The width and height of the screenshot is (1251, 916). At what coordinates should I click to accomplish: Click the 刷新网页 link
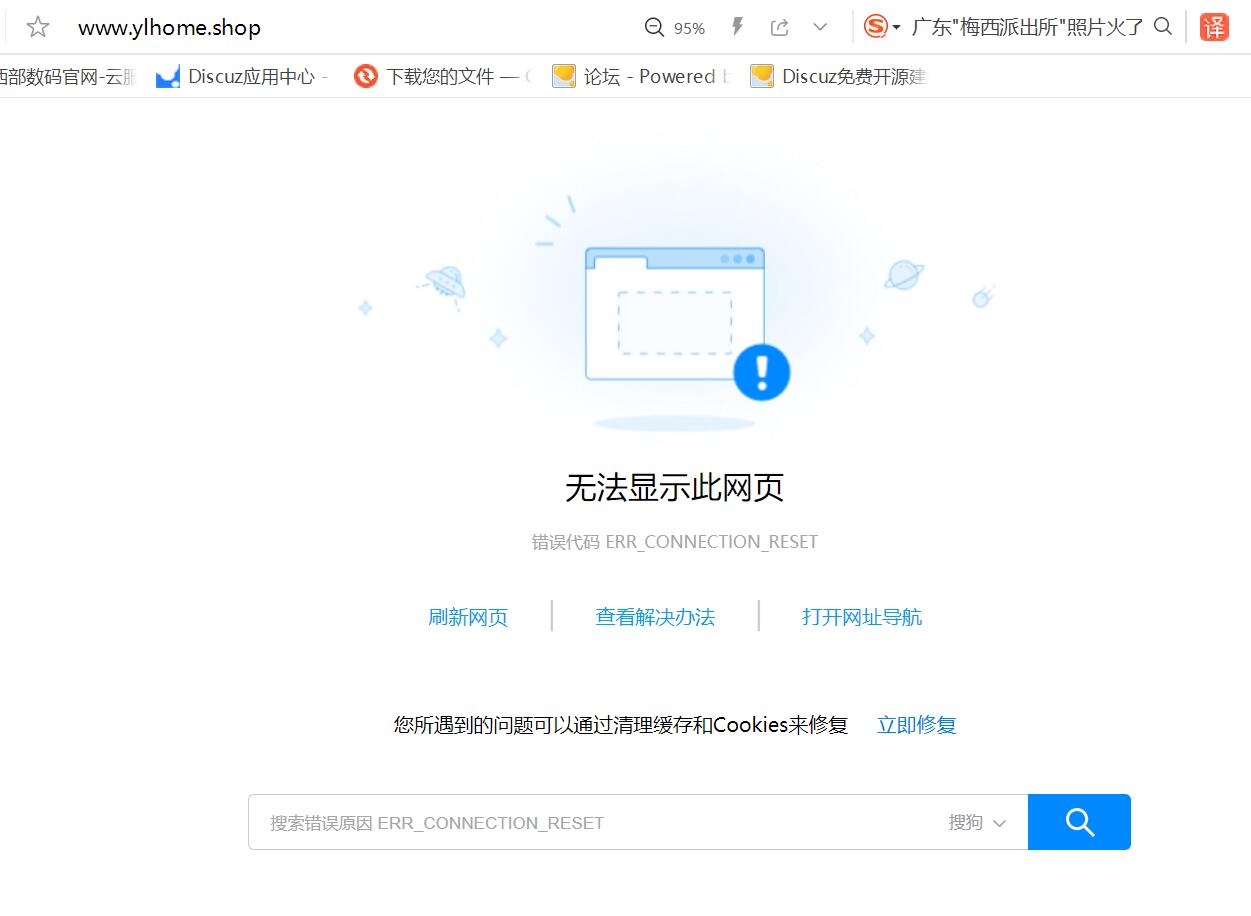(468, 617)
